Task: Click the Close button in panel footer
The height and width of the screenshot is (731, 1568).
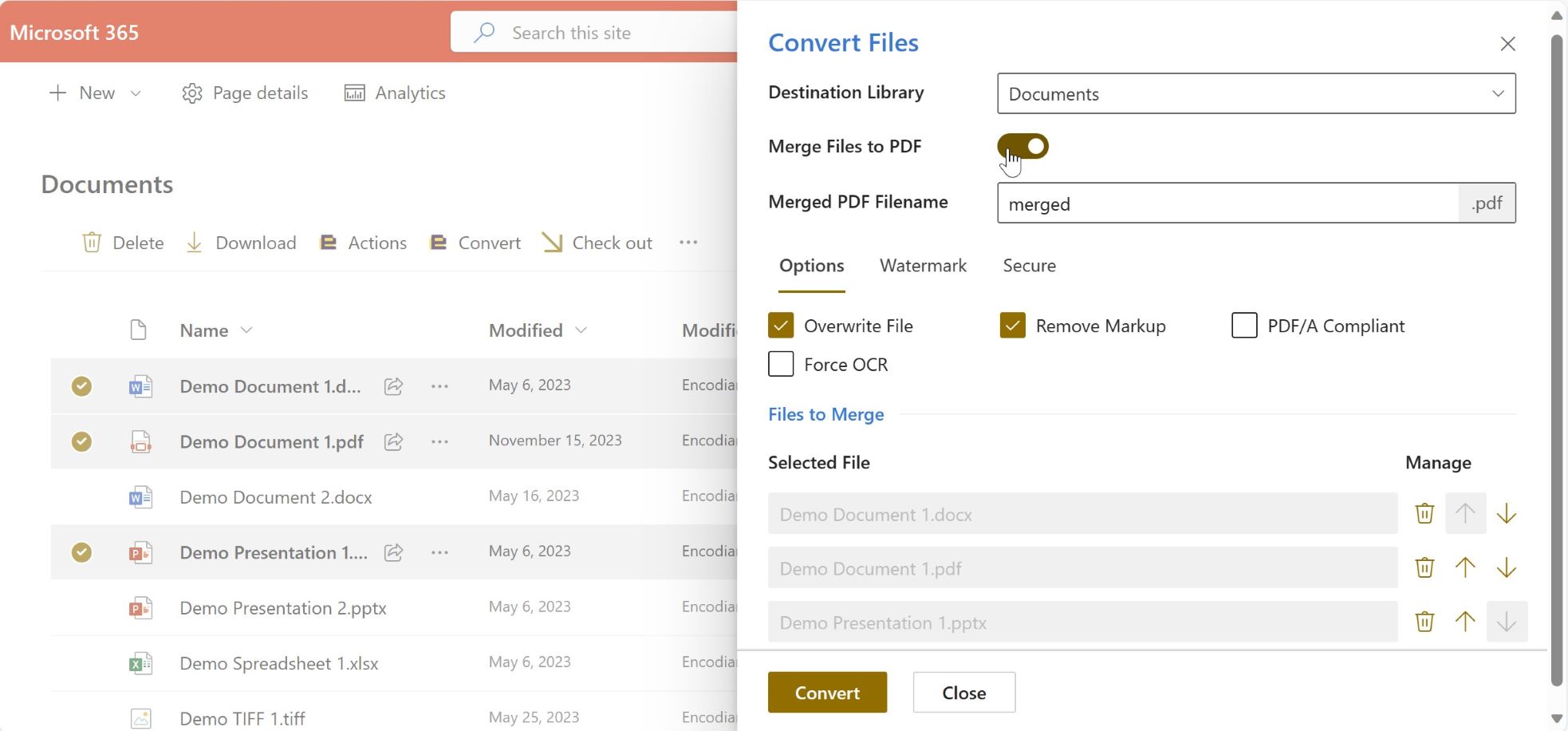Action: point(963,692)
